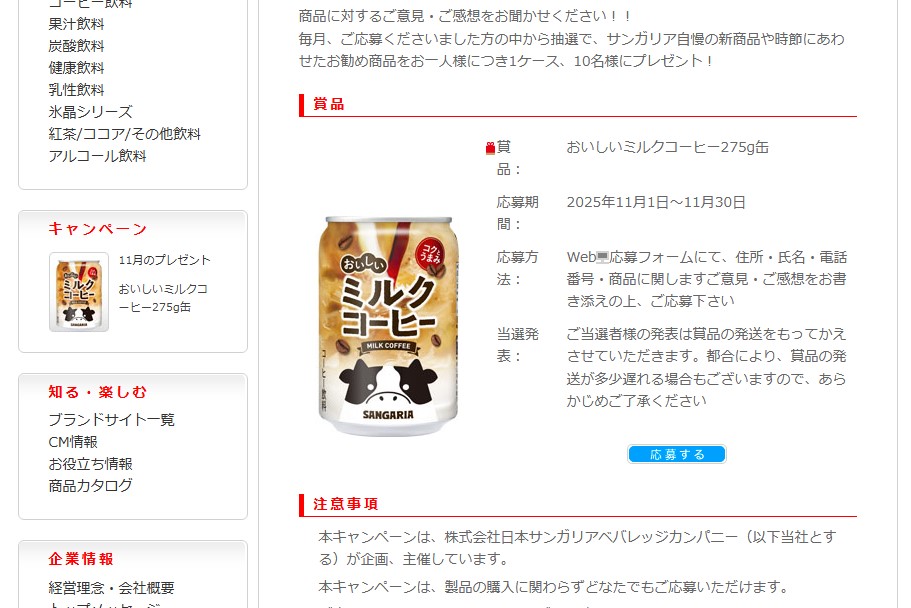This screenshot has width=911, height=608.
Task: Go to 健康飲料 product category
Action: (76, 68)
